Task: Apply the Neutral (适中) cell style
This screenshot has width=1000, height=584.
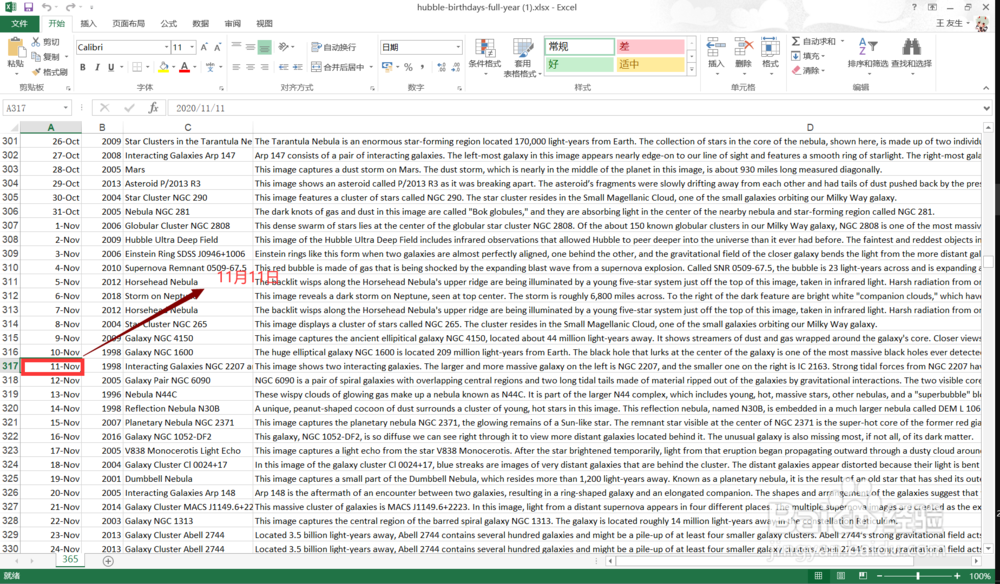Action: pos(649,64)
